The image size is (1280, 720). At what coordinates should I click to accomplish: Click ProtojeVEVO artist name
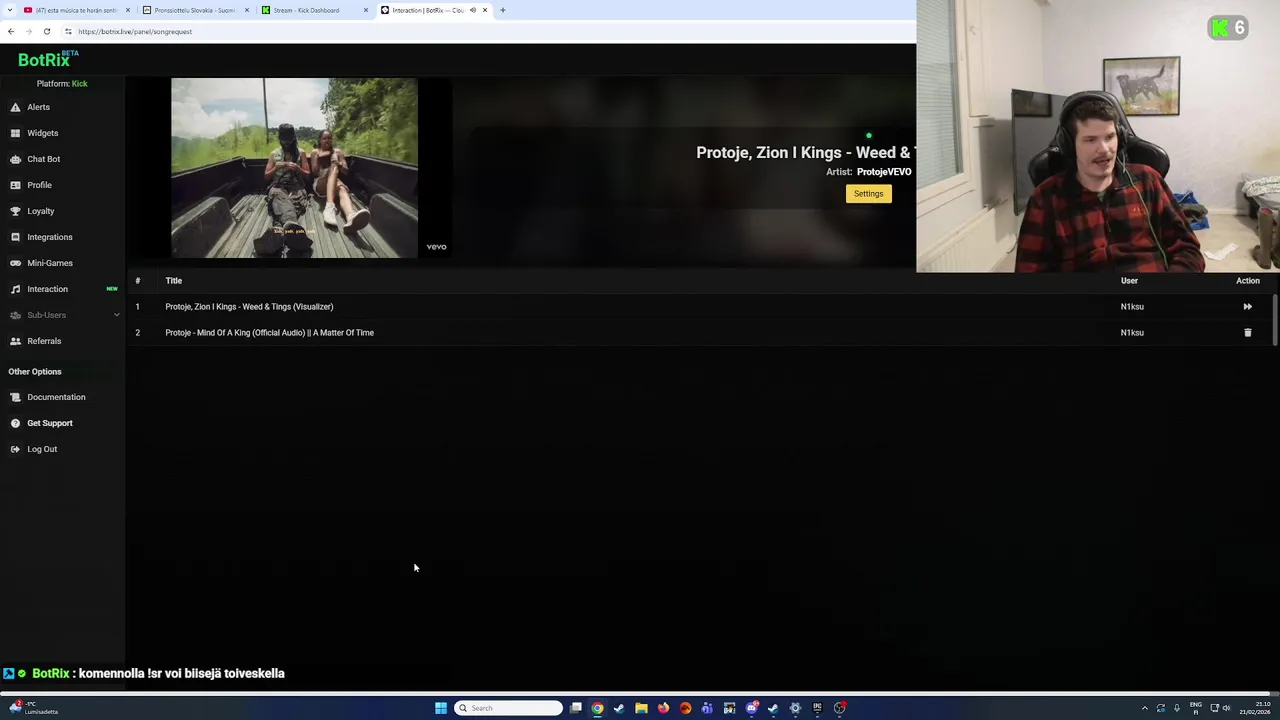tap(884, 172)
